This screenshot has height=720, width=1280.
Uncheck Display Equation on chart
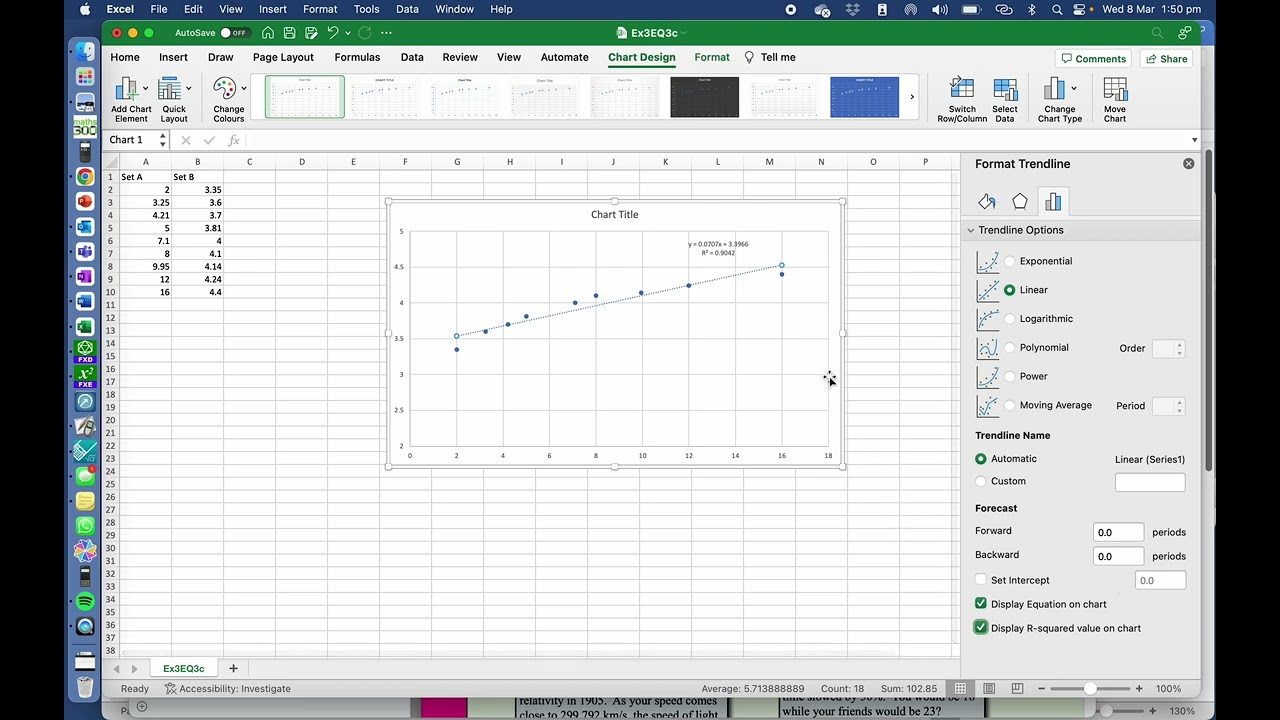click(981, 604)
